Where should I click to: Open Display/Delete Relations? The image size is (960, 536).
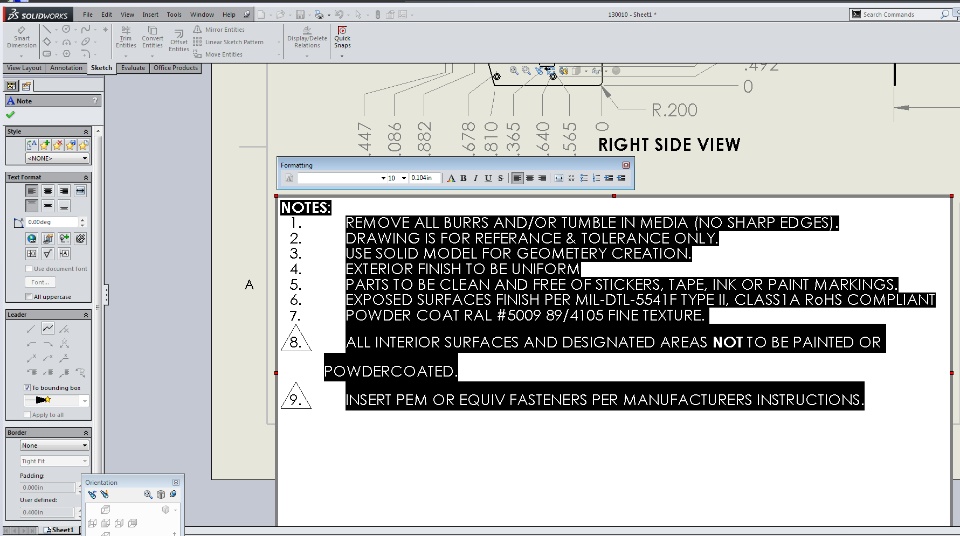[307, 37]
